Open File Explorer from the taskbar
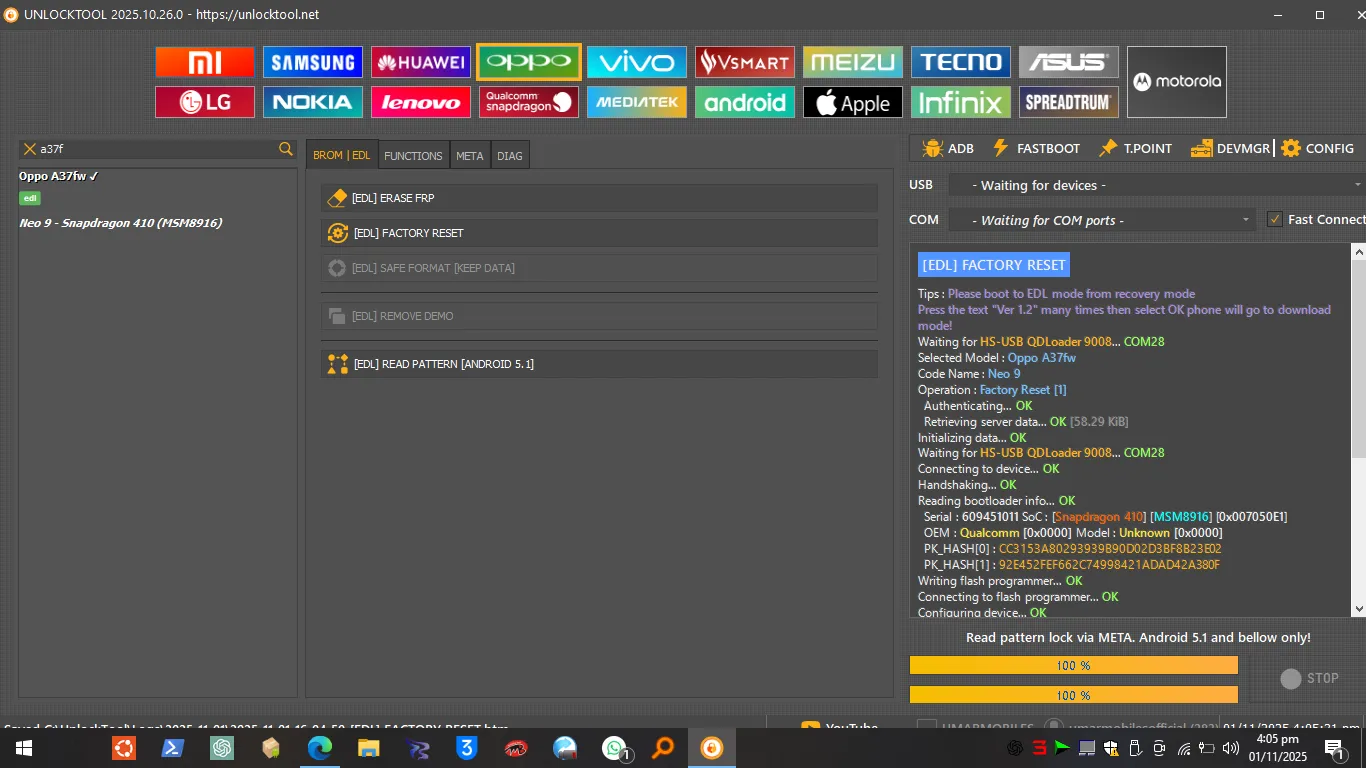Screen dimensions: 1366x768 click(369, 748)
